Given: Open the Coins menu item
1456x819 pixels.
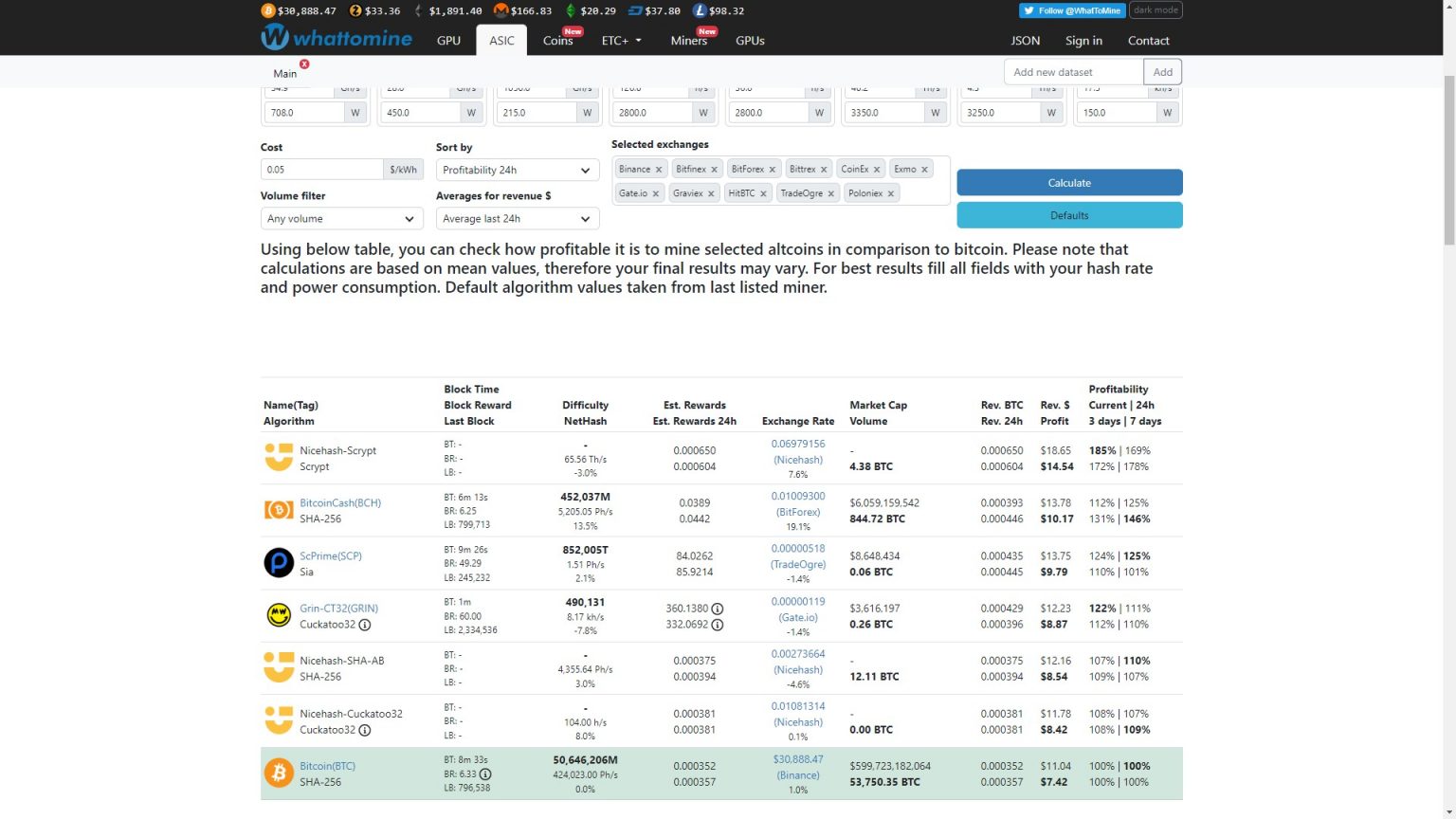Looking at the screenshot, I should pos(557,41).
